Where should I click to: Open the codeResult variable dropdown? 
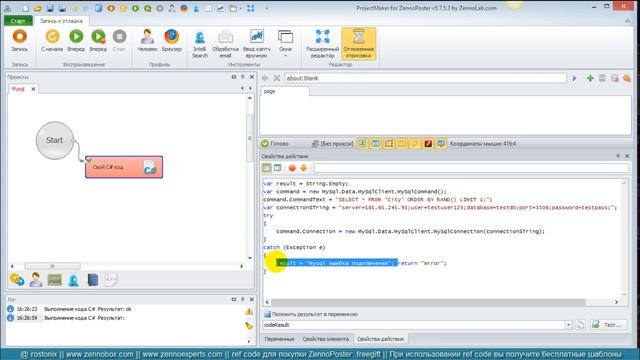coord(569,325)
